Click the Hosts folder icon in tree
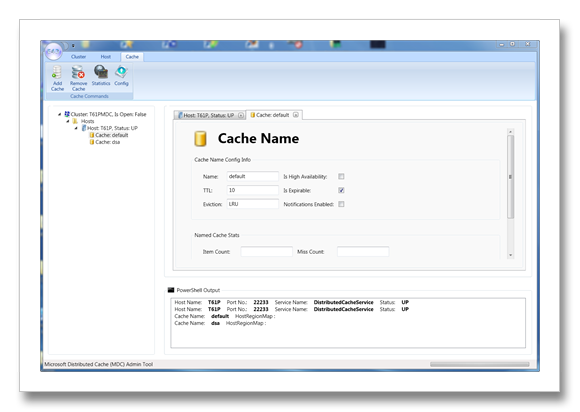This screenshot has width=580, height=412. tap(75, 121)
